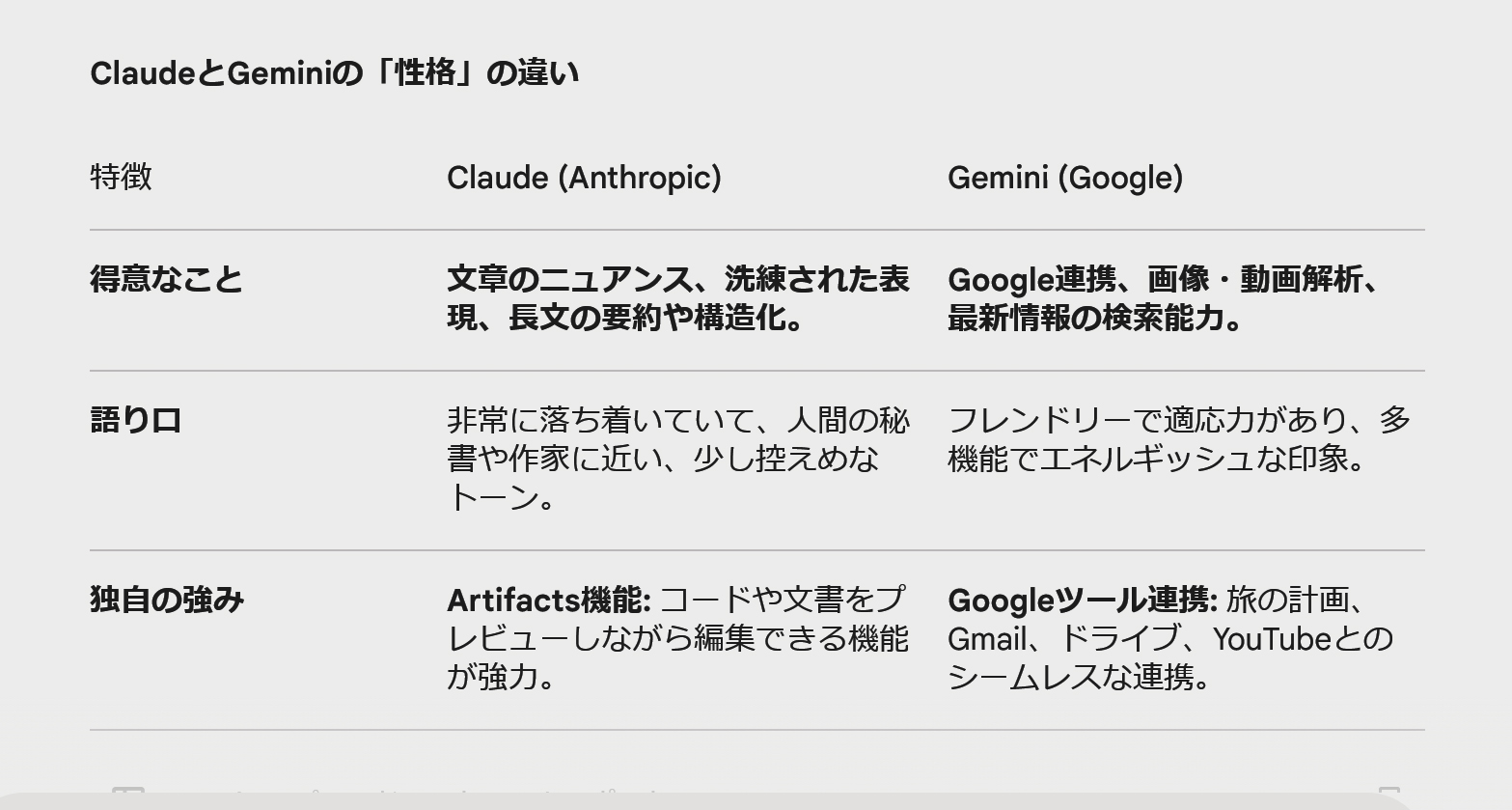Click the 得意なこと row label

(166, 280)
